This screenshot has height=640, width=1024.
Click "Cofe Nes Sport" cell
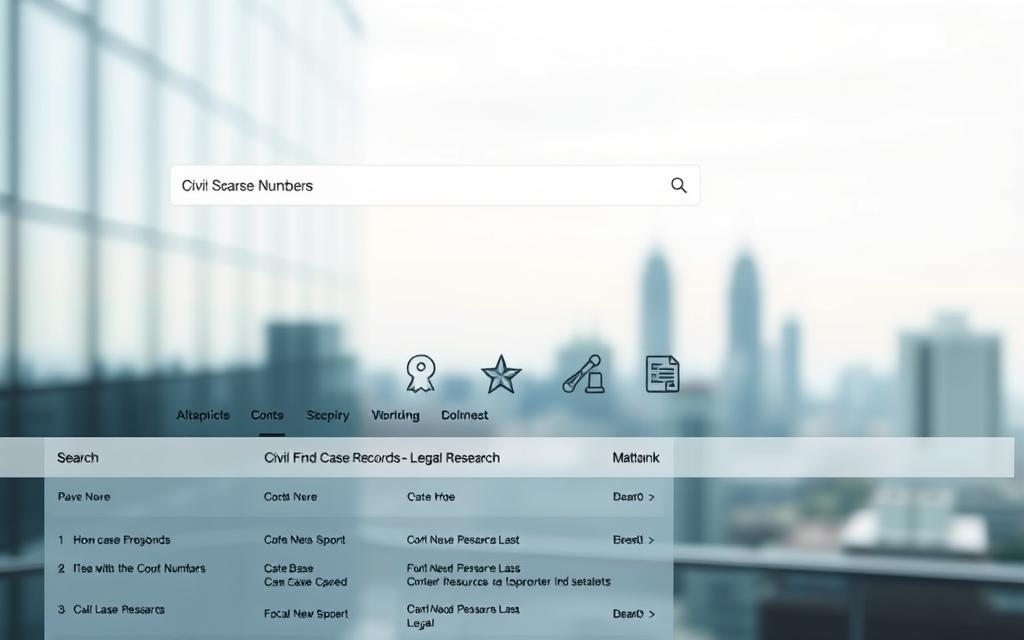304,540
